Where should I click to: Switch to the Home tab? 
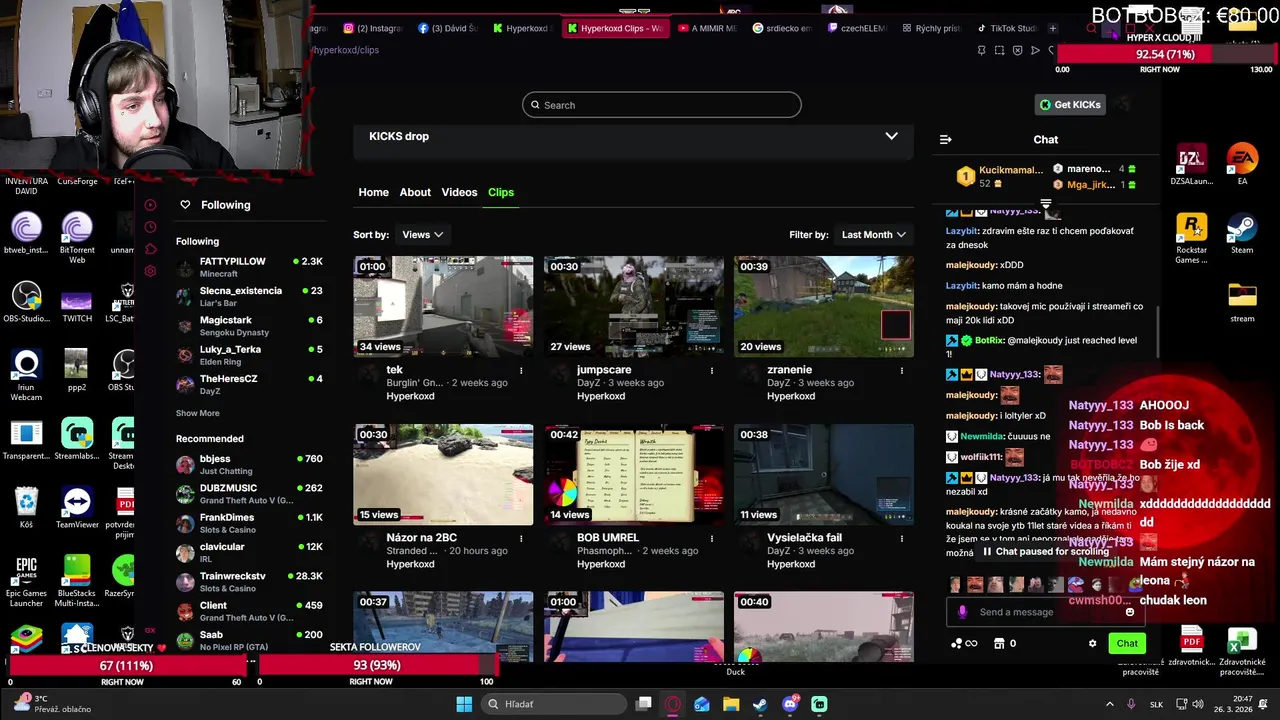pyautogui.click(x=373, y=192)
